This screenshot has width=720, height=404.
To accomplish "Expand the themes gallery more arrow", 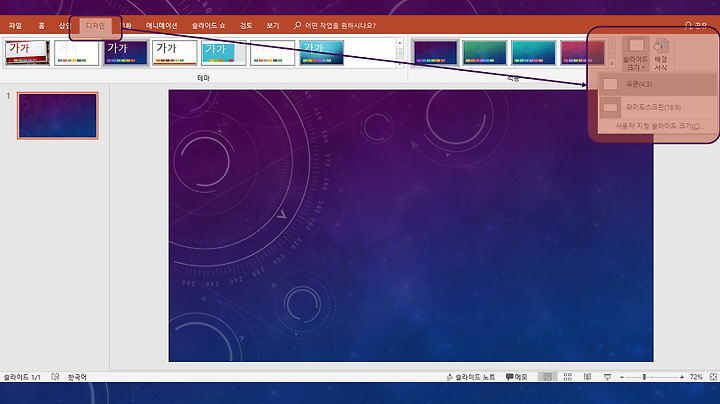I will [399, 64].
